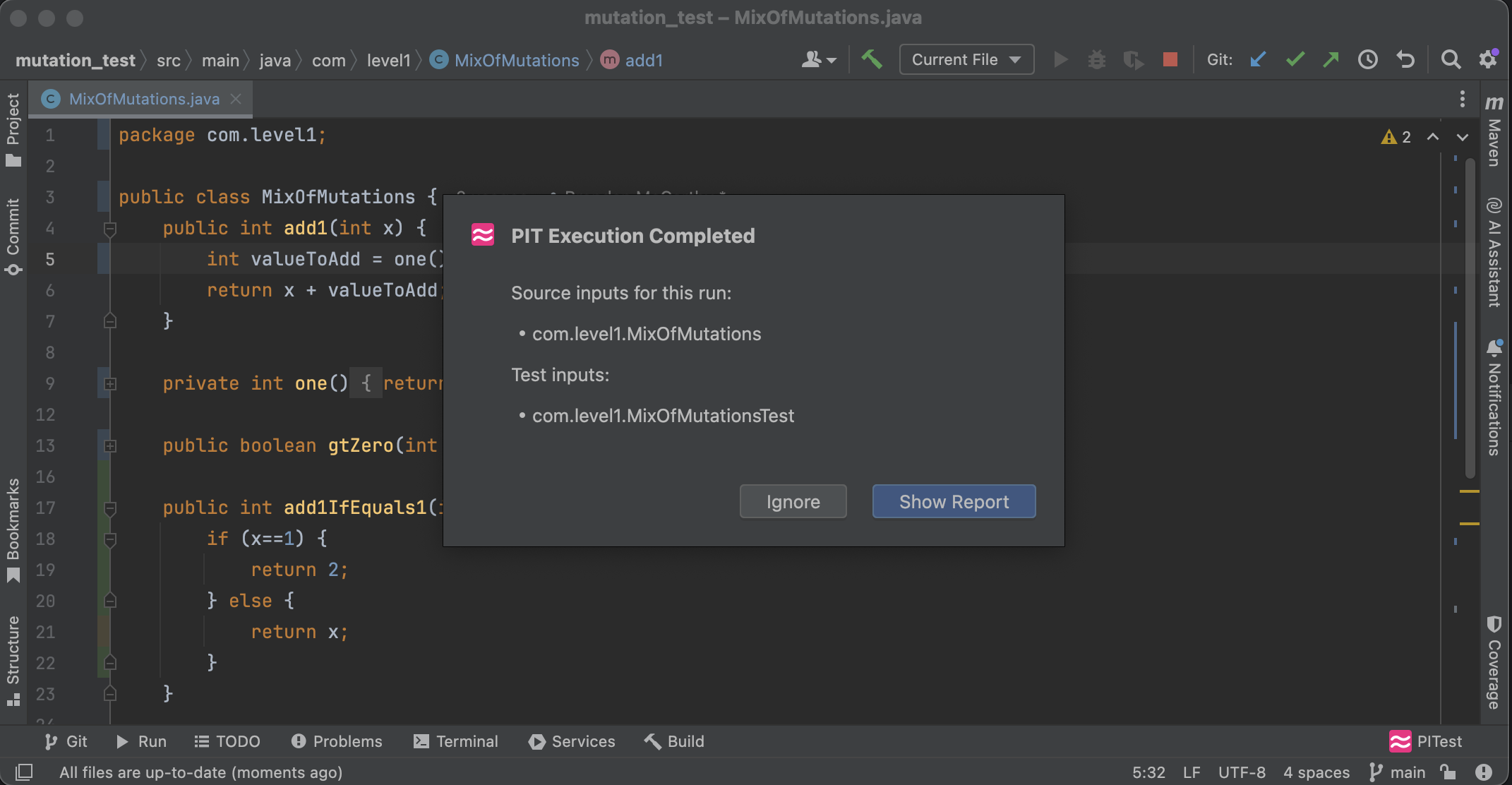
Task: Open the Structure tool window
Action: 13,660
